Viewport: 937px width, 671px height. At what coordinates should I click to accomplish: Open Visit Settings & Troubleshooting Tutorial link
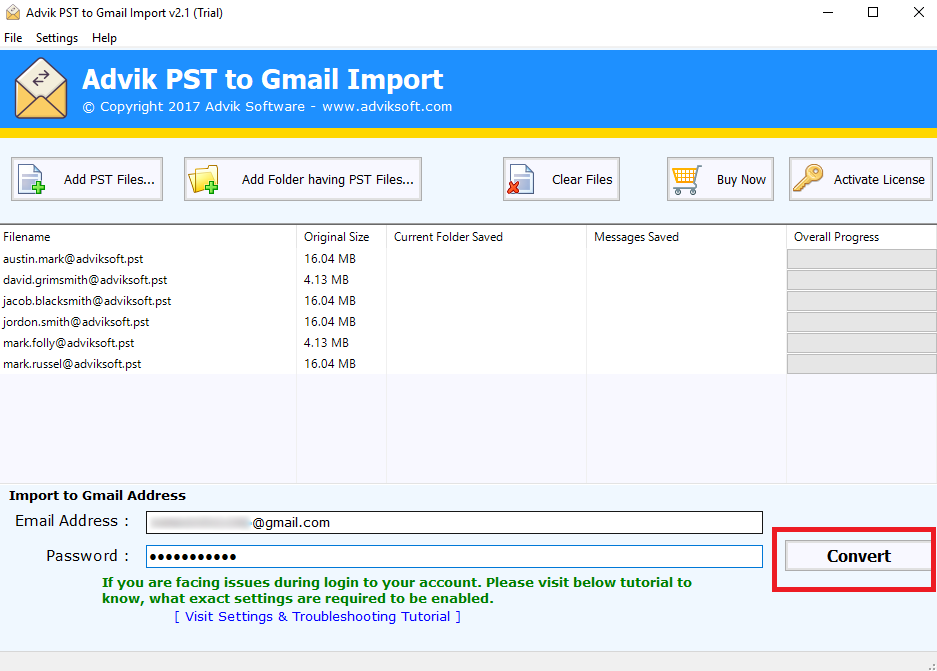click(317, 616)
